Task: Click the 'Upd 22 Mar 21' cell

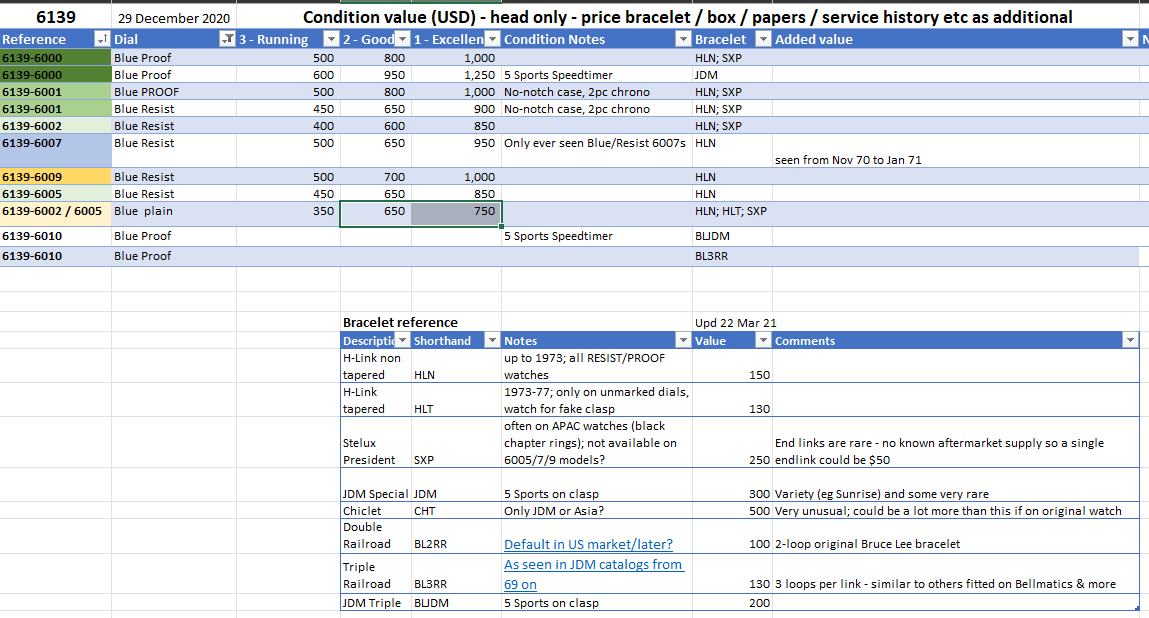Action: click(x=735, y=322)
